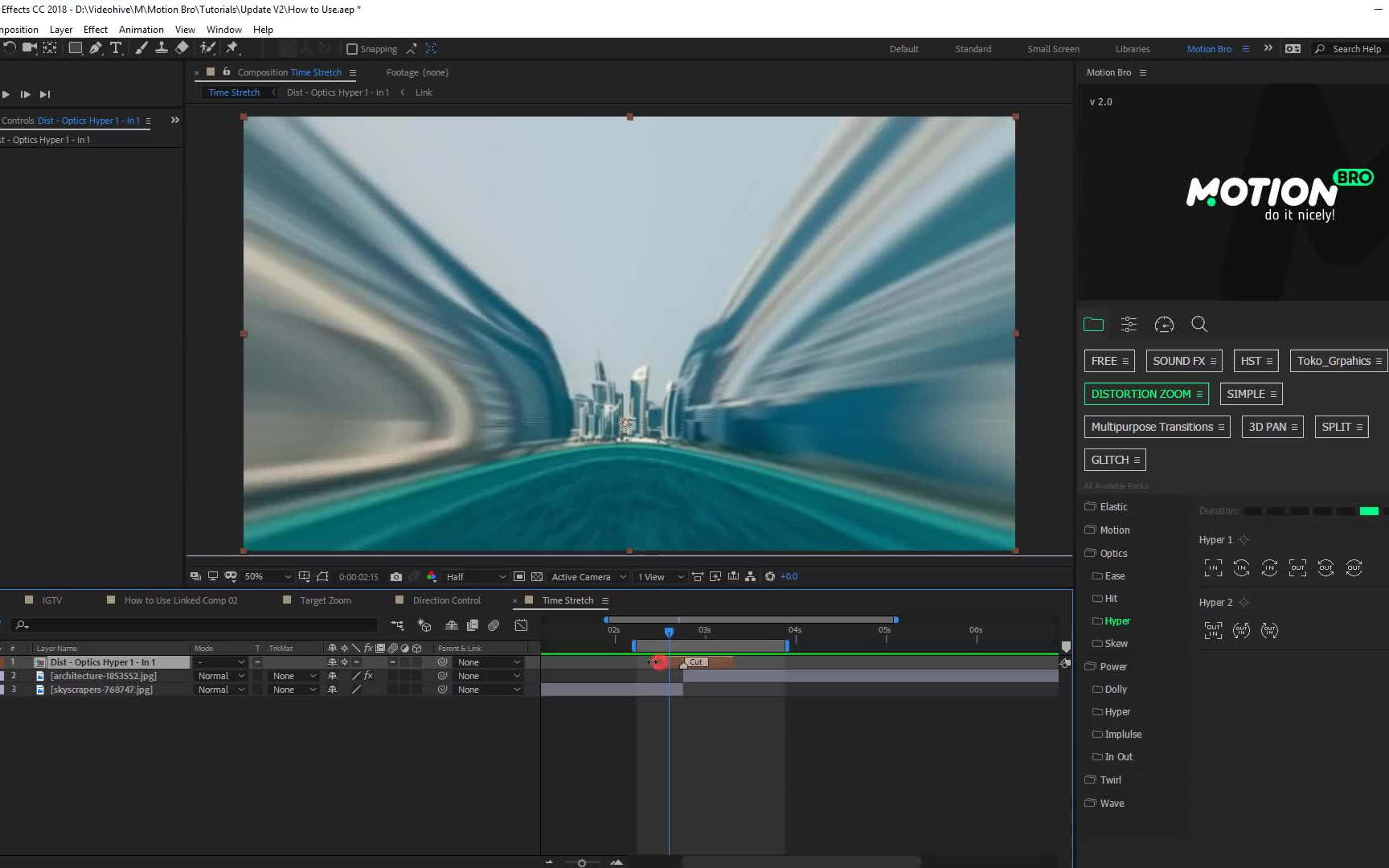Click the Motion Bro speedometer icon
The width and height of the screenshot is (1389, 868).
[1164, 325]
